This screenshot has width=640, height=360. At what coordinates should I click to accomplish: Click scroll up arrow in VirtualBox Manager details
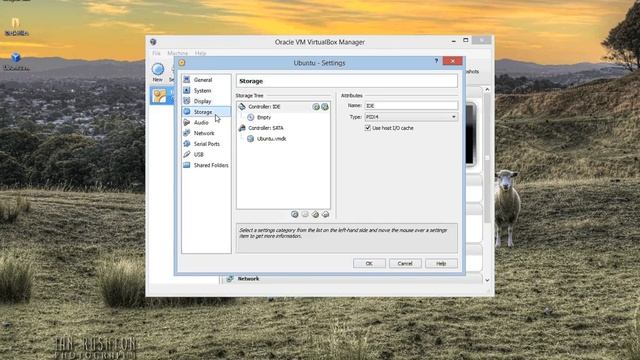(x=487, y=89)
